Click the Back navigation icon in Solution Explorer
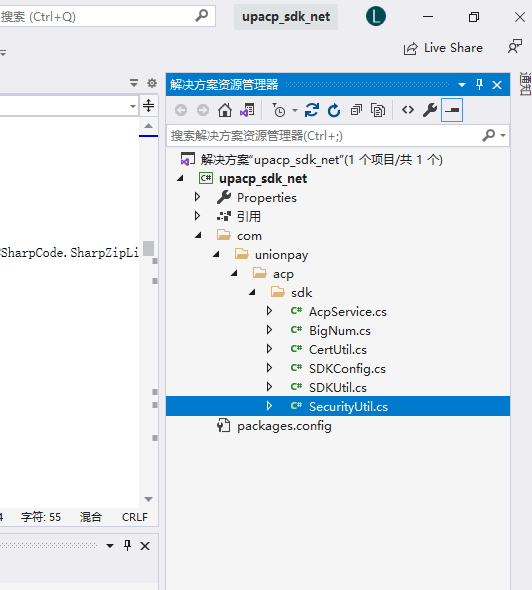The width and height of the screenshot is (532, 590). (x=181, y=110)
